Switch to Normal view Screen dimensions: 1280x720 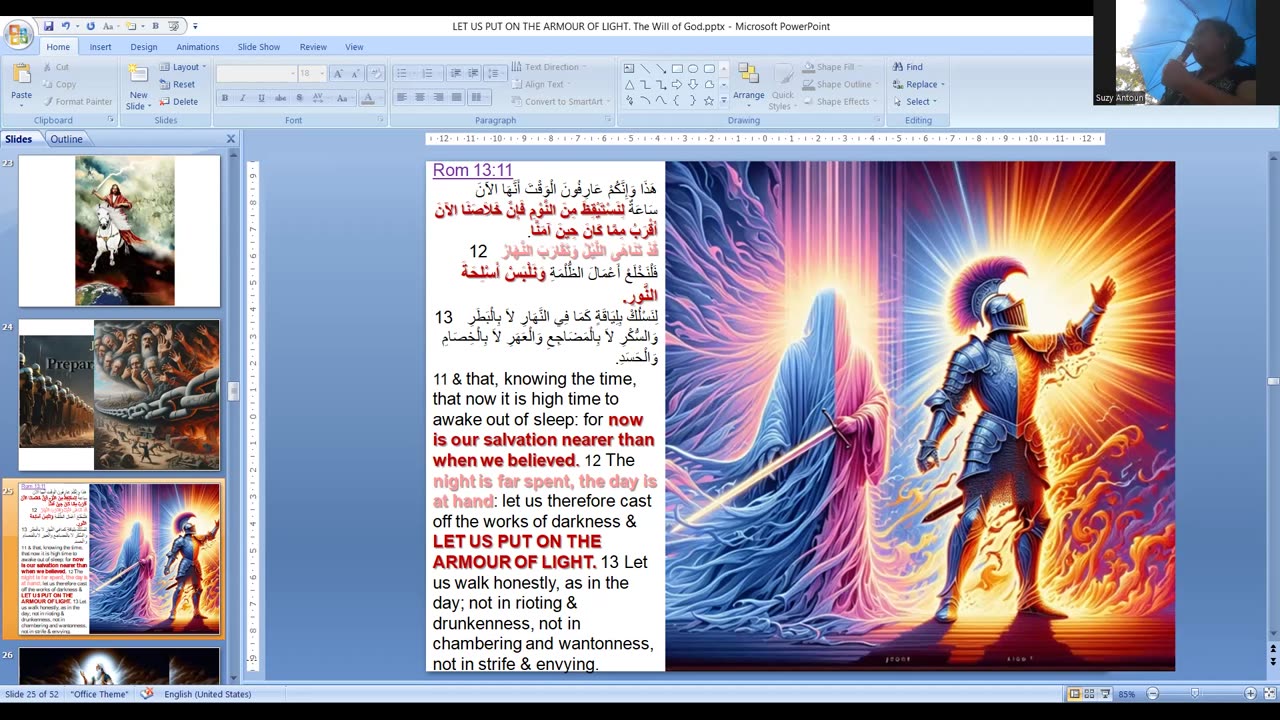coord(1075,694)
